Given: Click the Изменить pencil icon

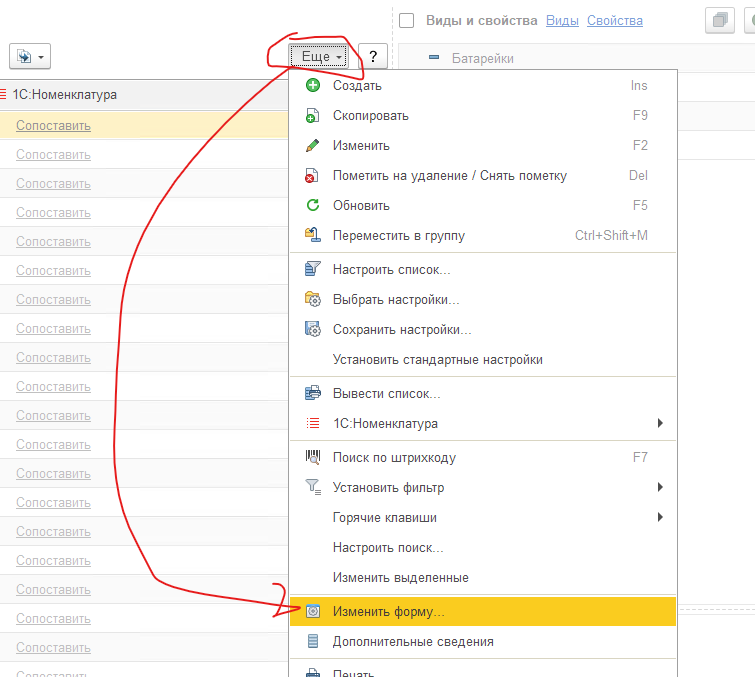Looking at the screenshot, I should point(312,146).
